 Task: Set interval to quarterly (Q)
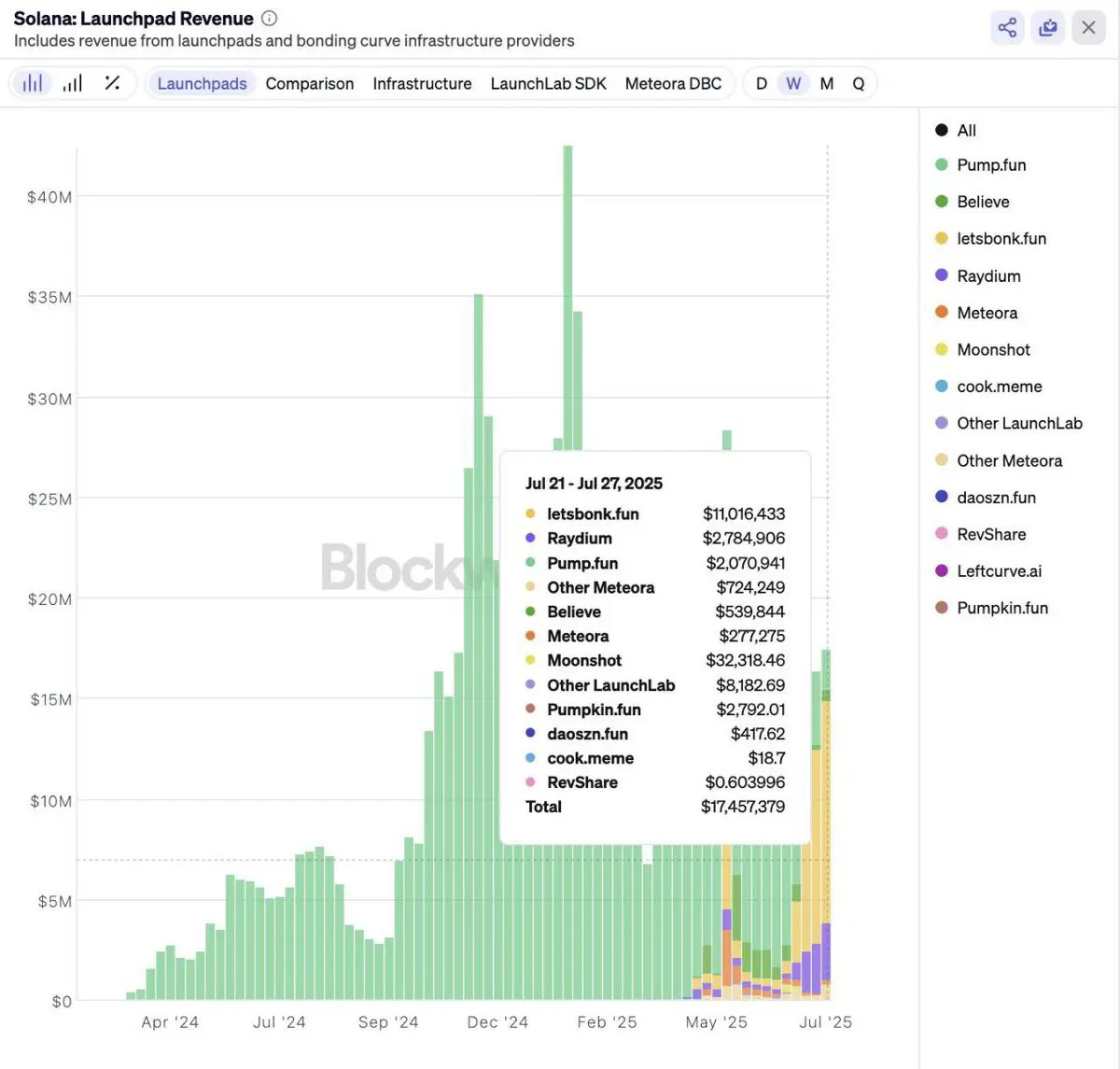[x=859, y=83]
